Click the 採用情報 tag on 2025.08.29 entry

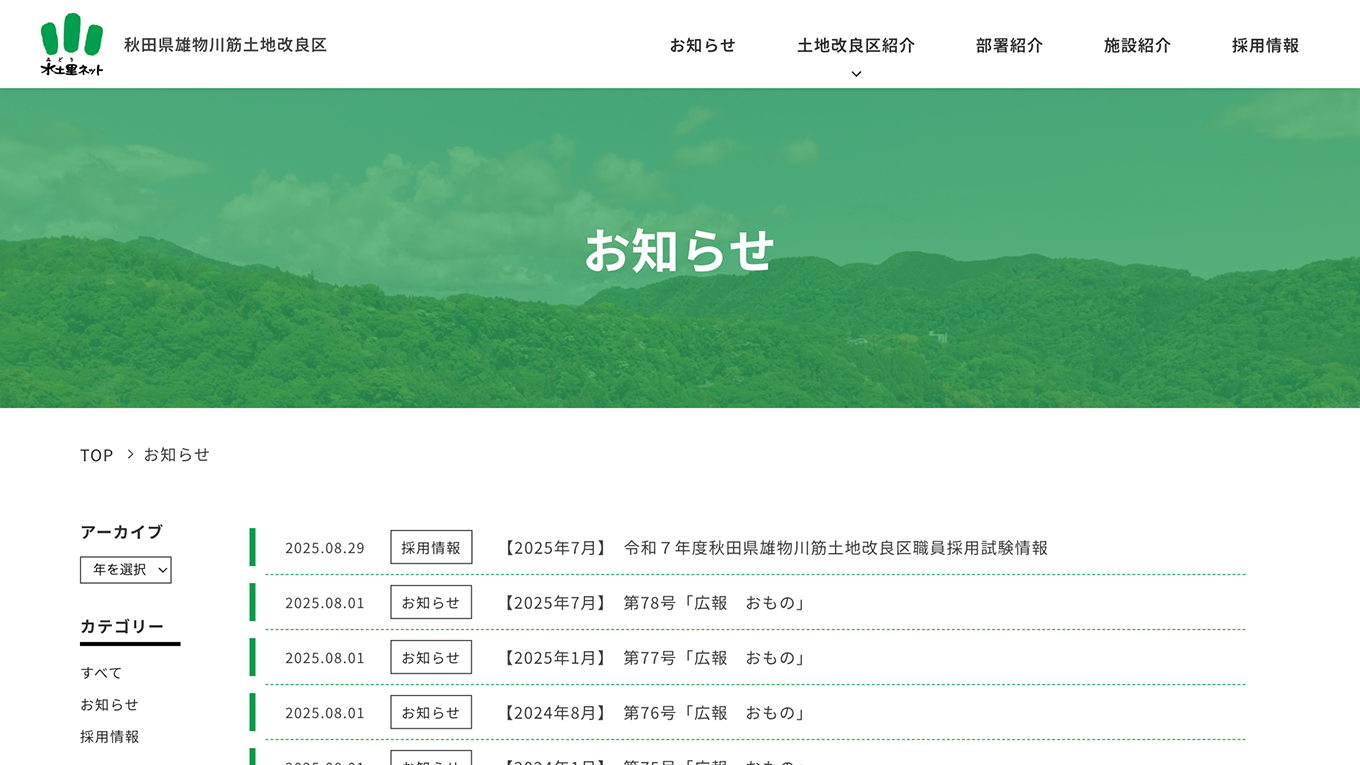(431, 548)
